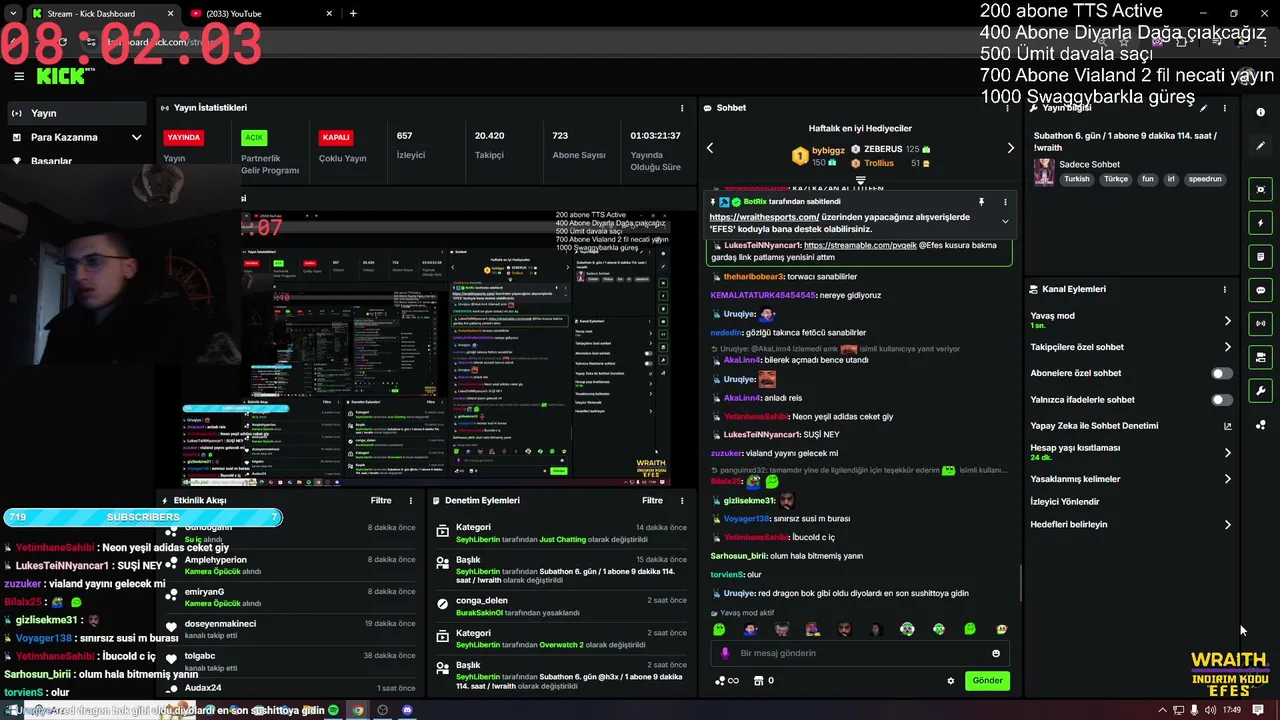Click the lightning bolt sidebar icon
Screen dimensions: 1280x720
[1260, 223]
